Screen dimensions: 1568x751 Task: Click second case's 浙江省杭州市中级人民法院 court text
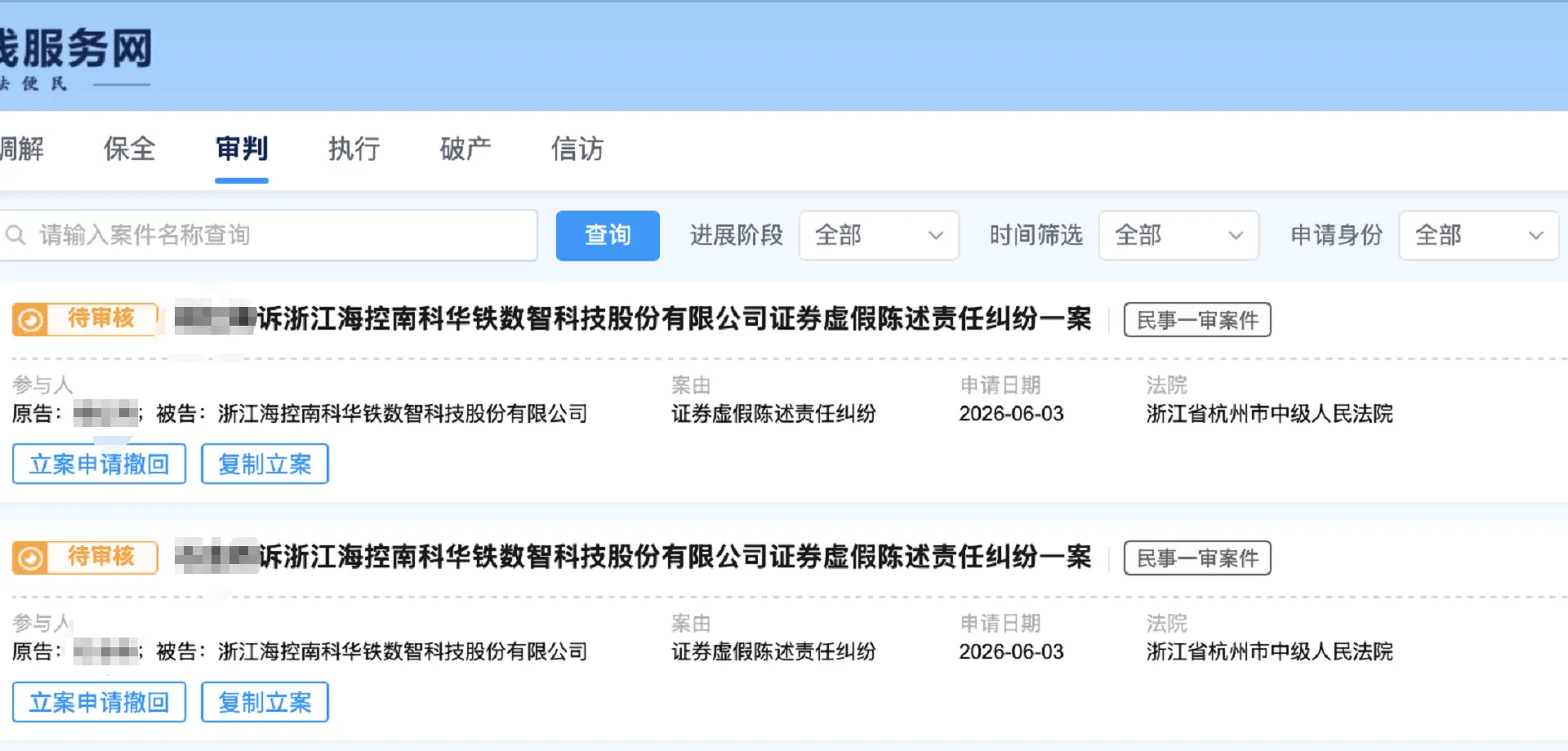coord(1269,652)
